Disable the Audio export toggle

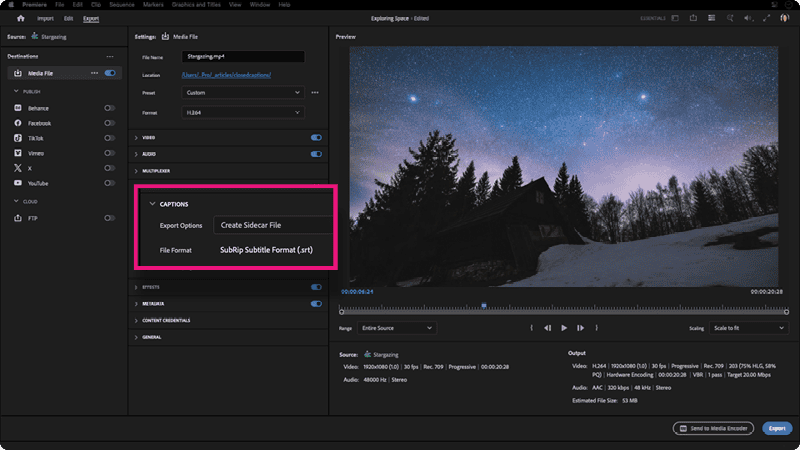pos(316,154)
